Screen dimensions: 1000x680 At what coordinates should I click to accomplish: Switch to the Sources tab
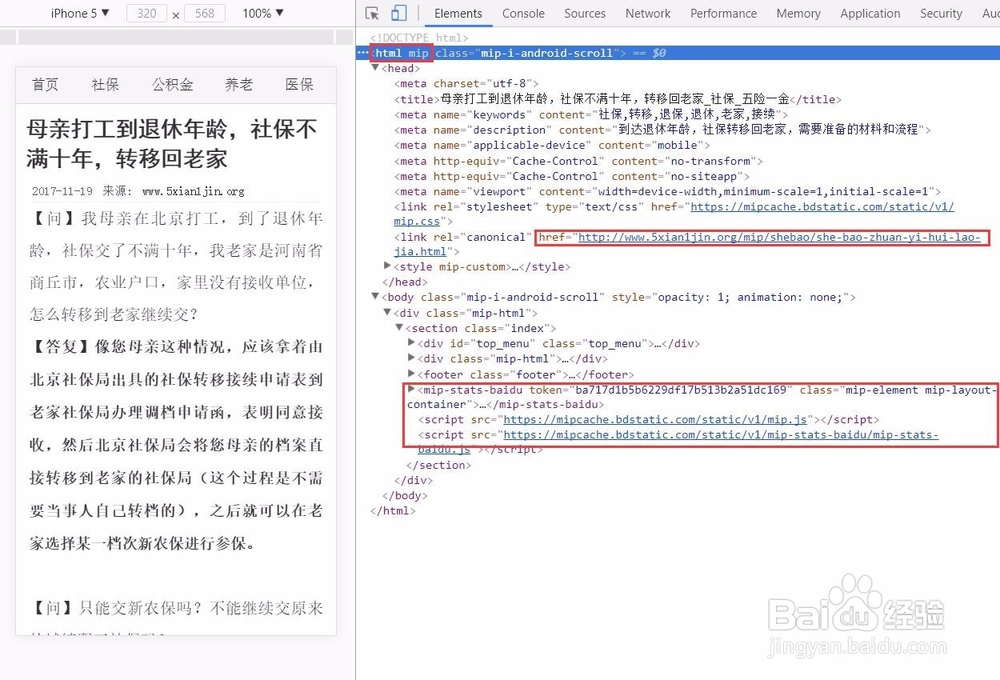tap(585, 14)
